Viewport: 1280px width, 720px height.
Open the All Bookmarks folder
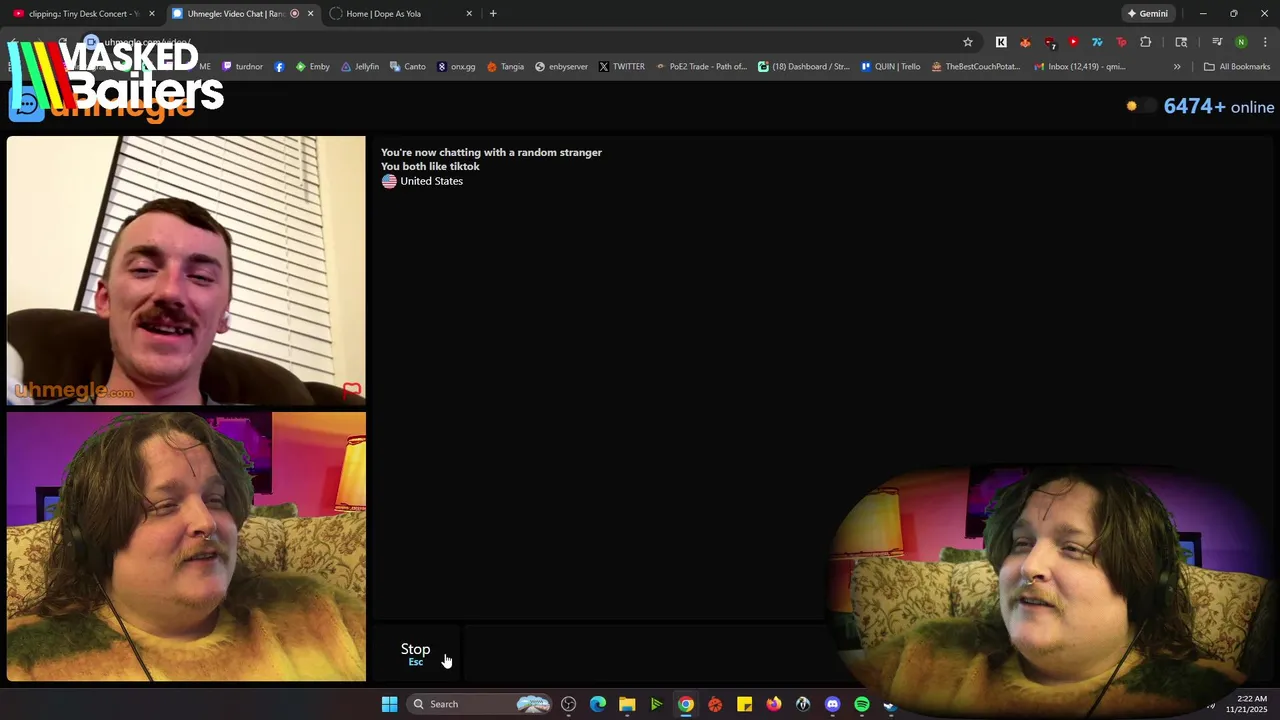1237,67
